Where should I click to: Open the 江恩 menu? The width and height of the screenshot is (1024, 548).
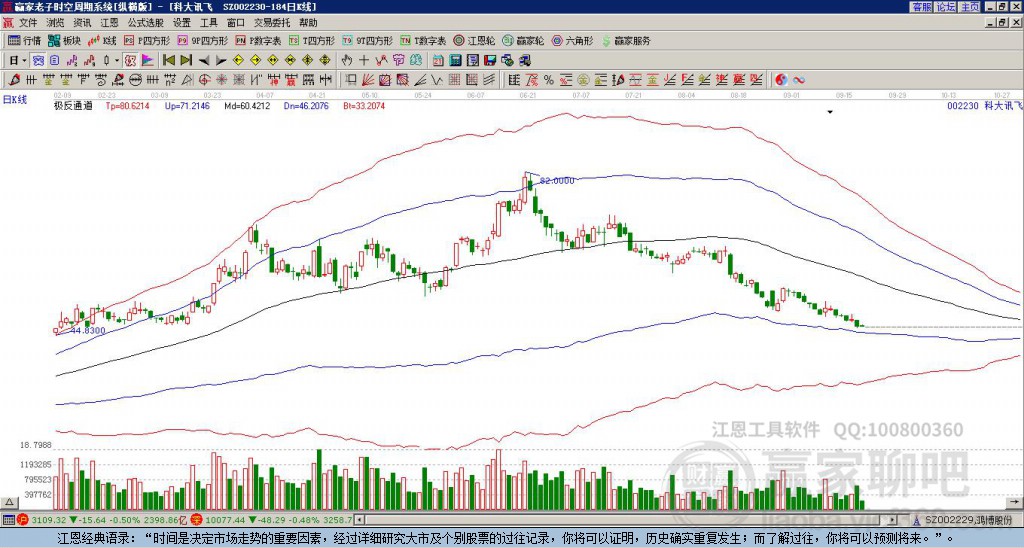[x=110, y=23]
